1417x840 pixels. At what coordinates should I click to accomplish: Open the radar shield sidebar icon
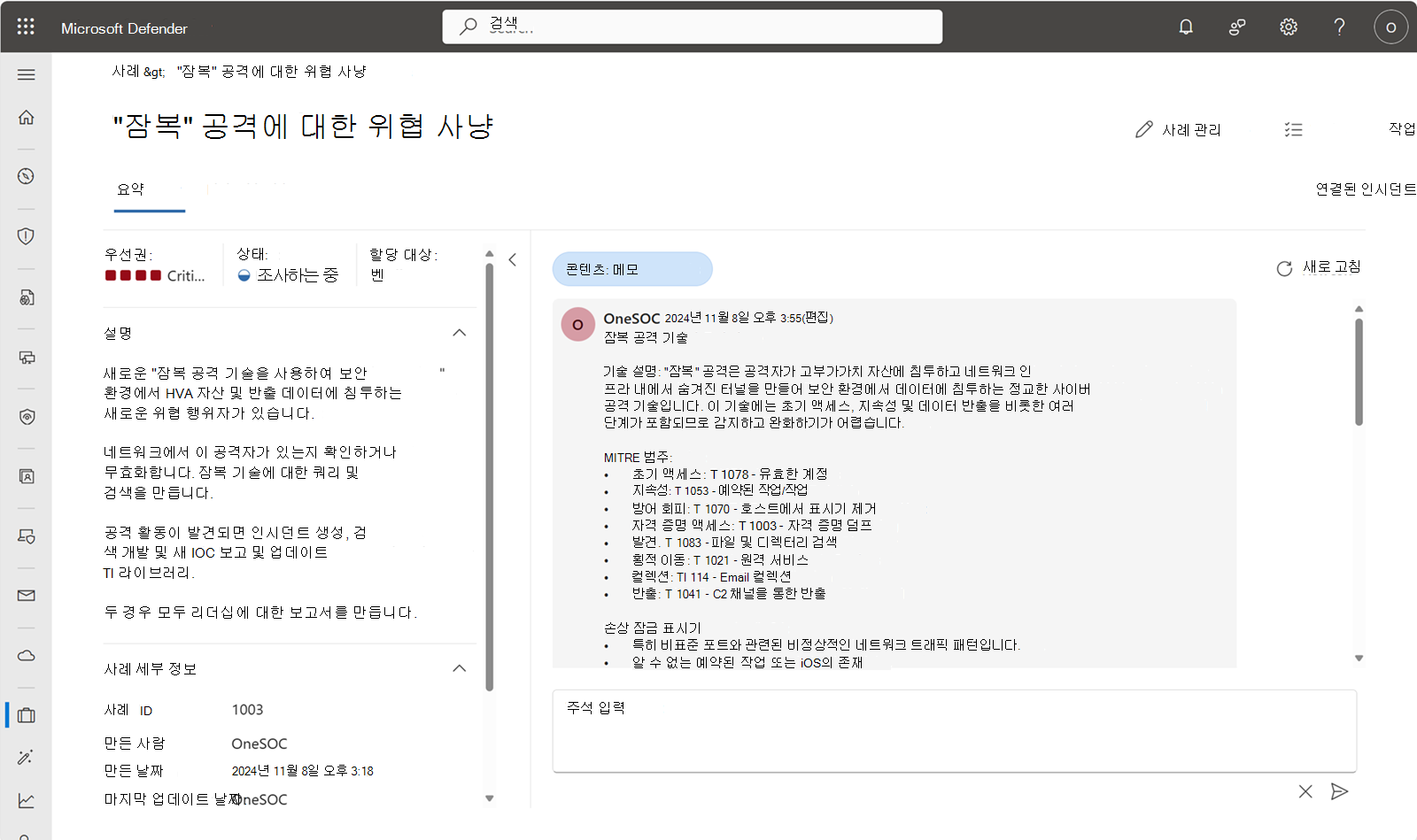point(27,417)
